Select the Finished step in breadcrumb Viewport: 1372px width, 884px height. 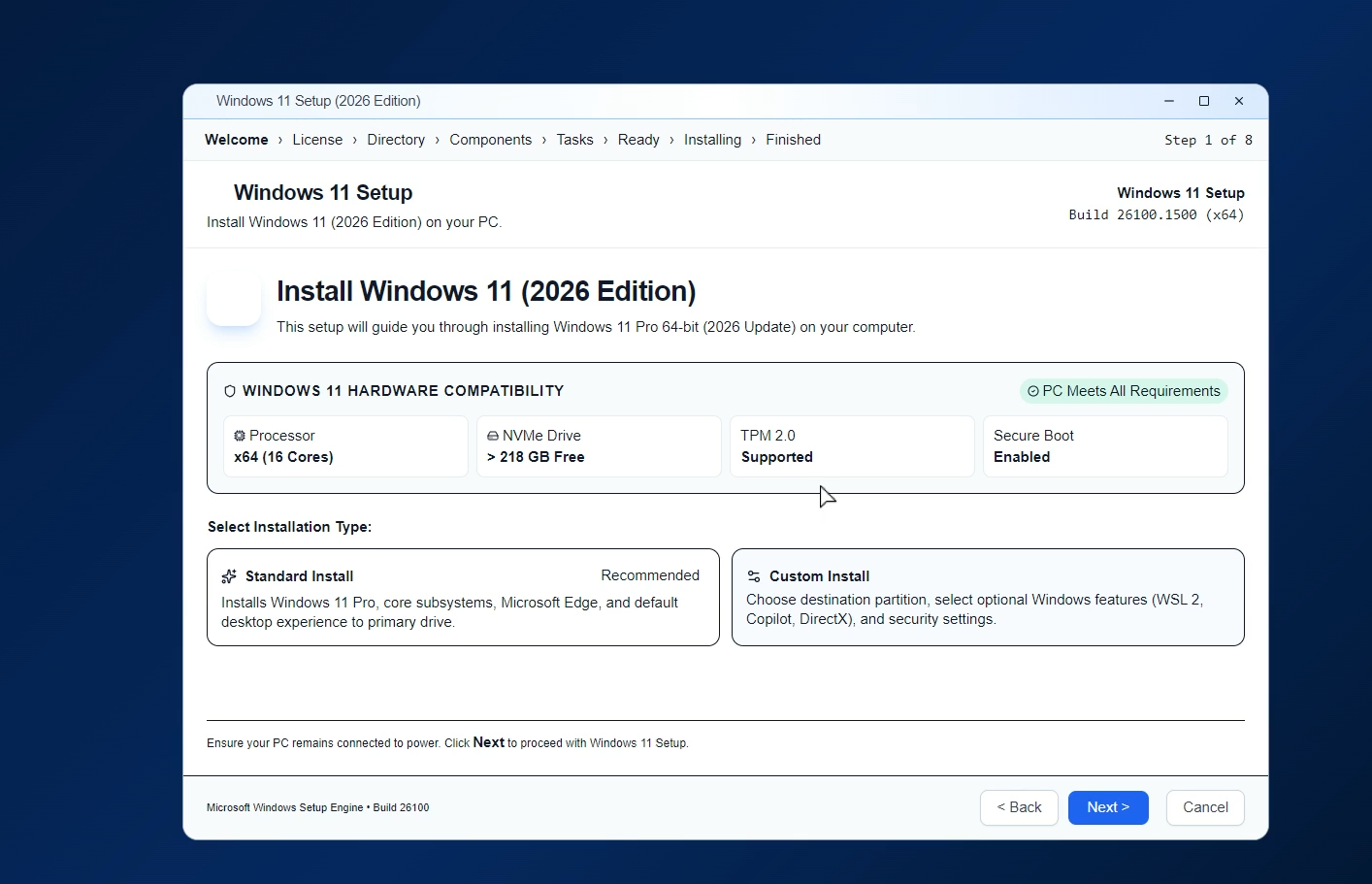click(x=793, y=140)
